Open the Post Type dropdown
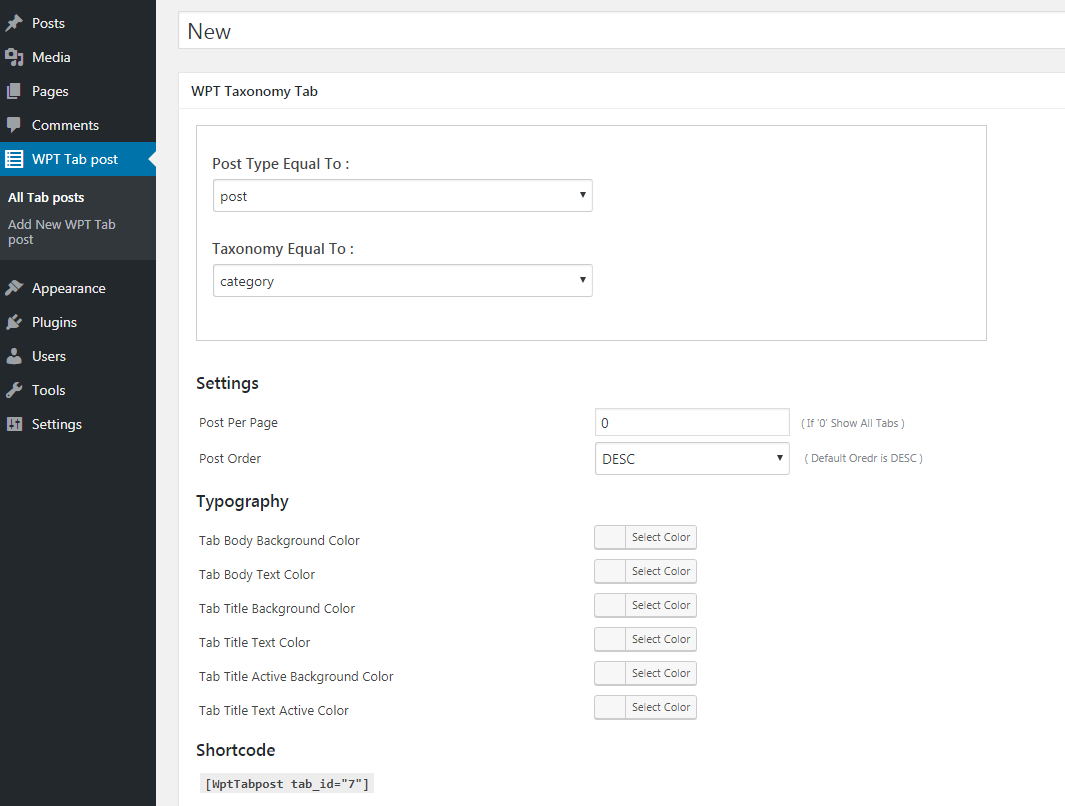This screenshot has height=806, width=1065. [403, 196]
